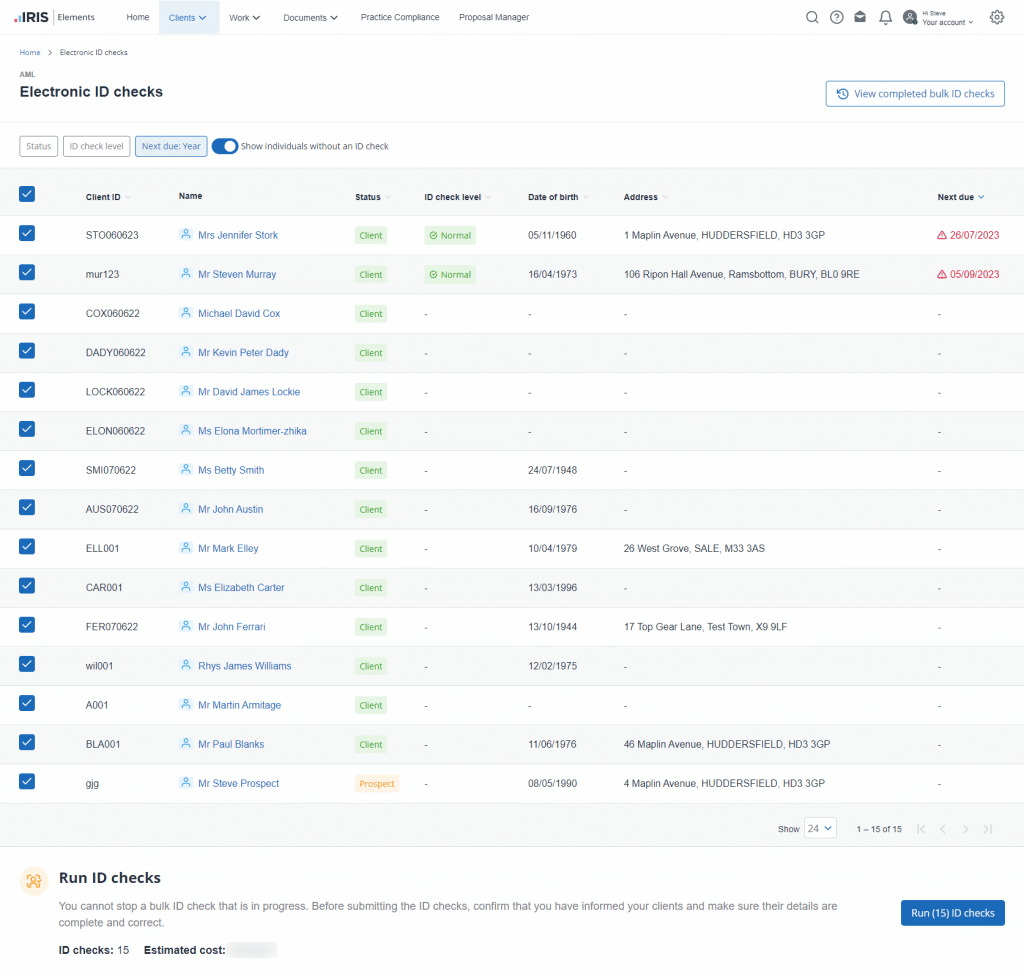
Task: Click the search magnifier icon in header
Action: pyautogui.click(x=812, y=17)
